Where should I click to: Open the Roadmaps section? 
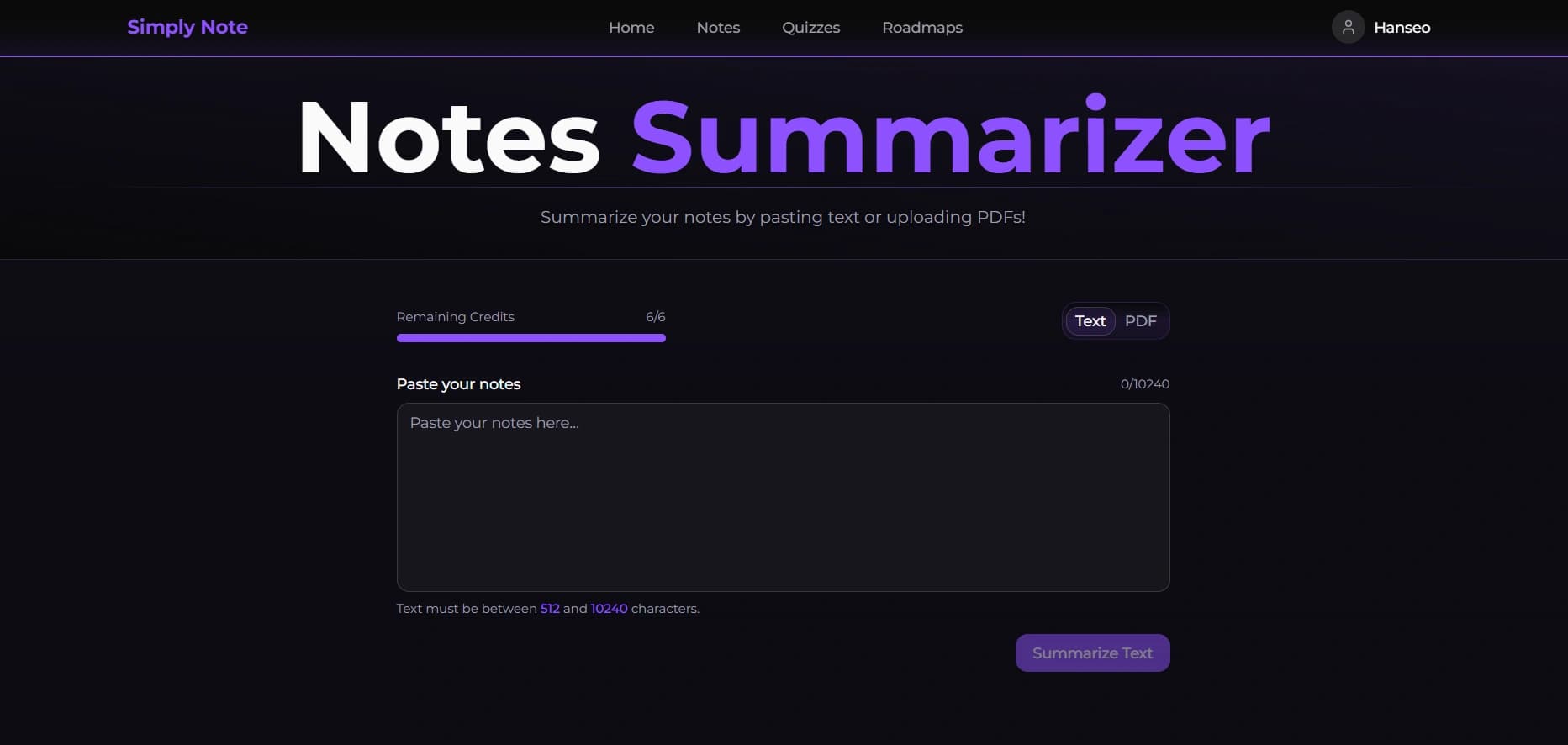pos(922,28)
